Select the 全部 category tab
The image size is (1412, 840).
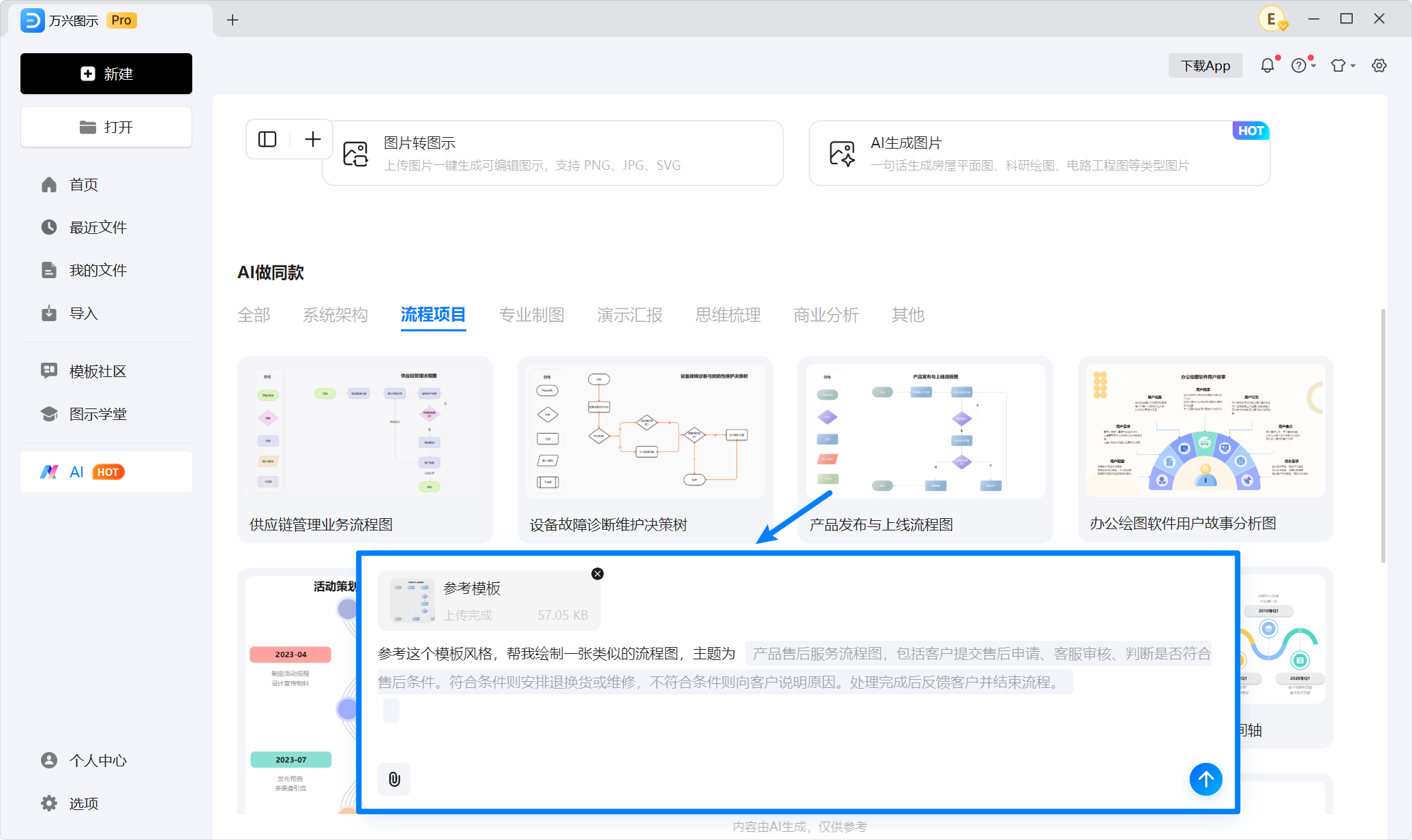254,315
